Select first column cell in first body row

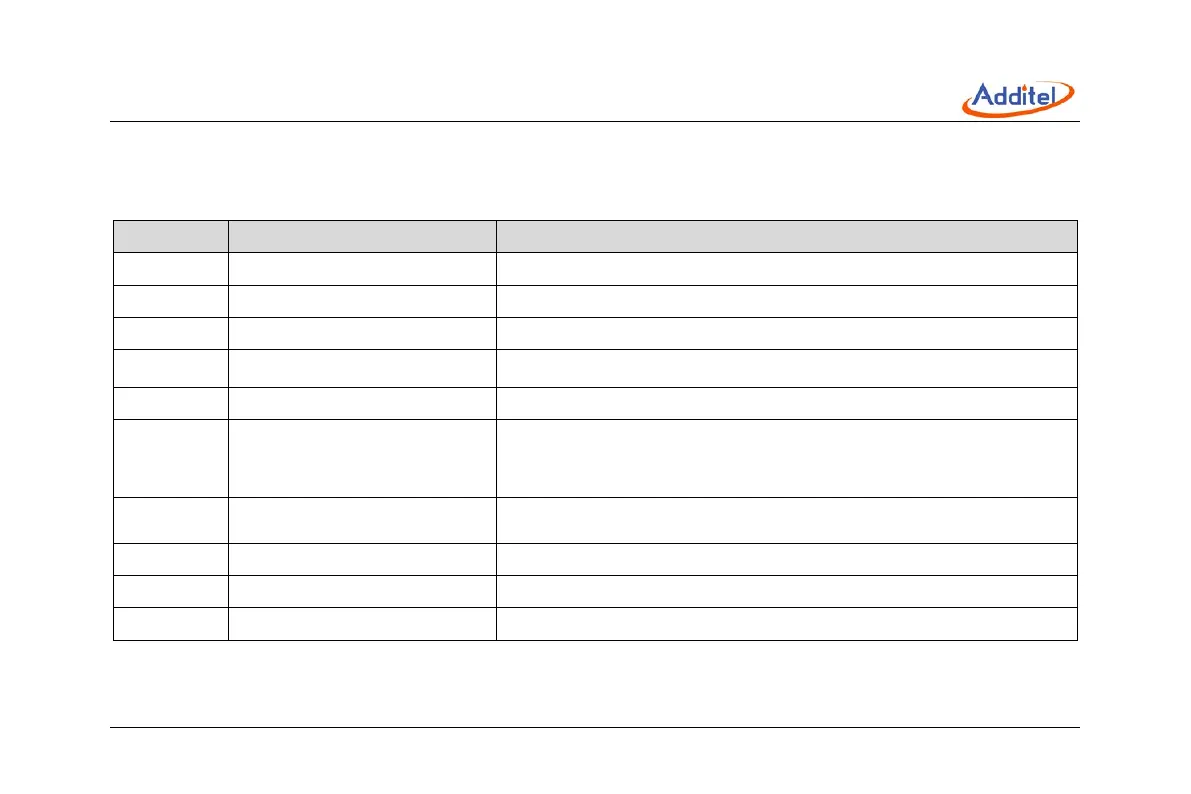click(170, 269)
